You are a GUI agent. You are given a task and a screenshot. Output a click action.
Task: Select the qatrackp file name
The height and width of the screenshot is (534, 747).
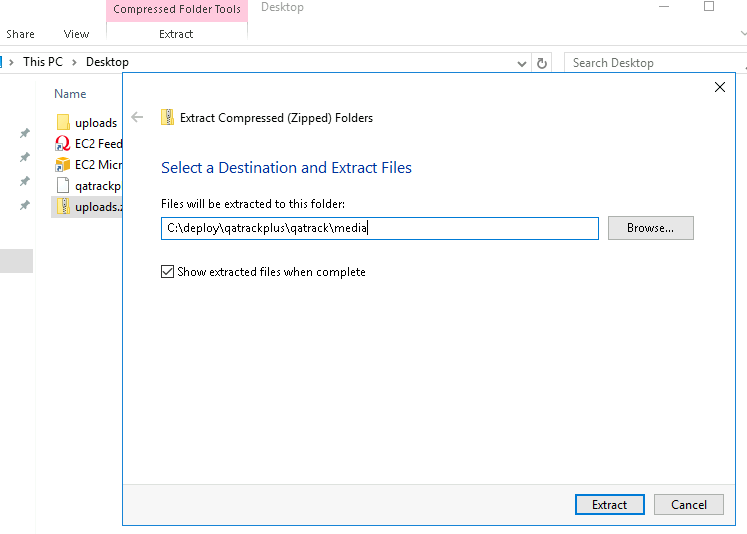tap(98, 186)
